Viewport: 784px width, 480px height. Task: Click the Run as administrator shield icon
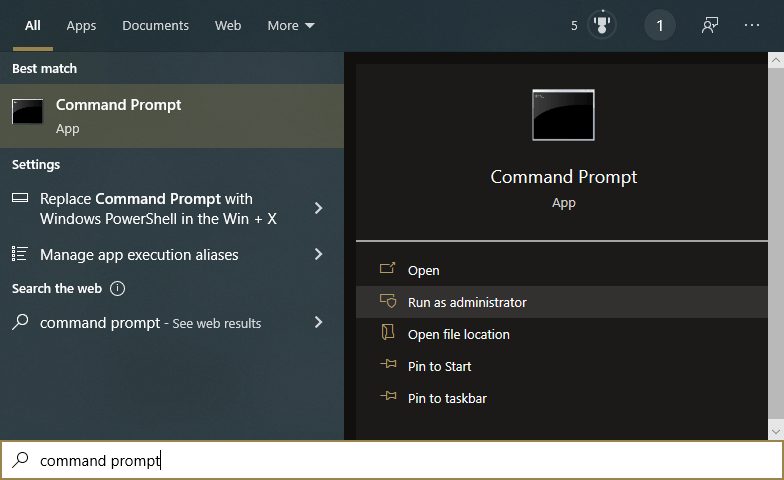point(388,300)
